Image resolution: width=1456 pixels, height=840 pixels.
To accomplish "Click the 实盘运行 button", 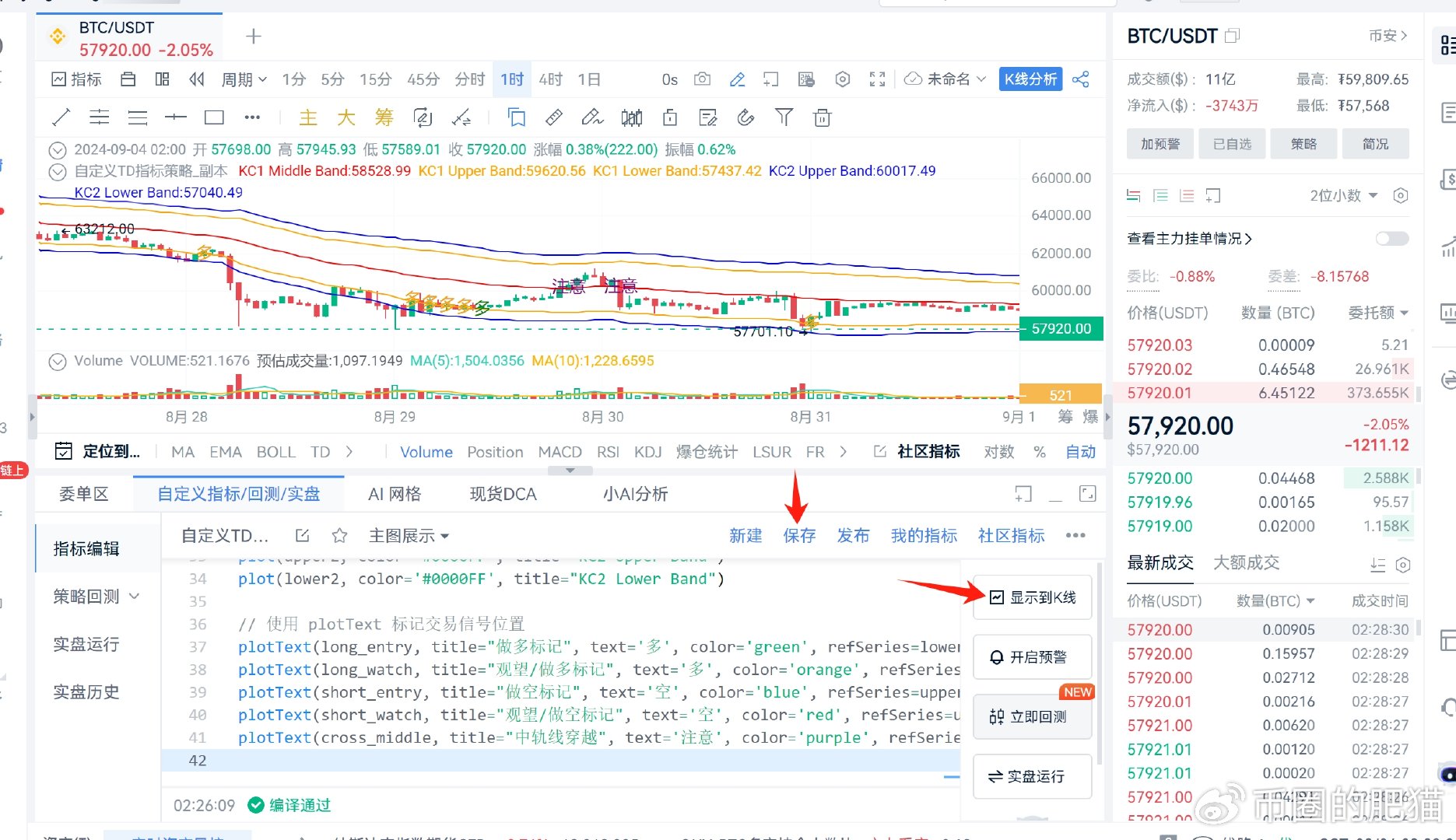I will click(x=1033, y=776).
